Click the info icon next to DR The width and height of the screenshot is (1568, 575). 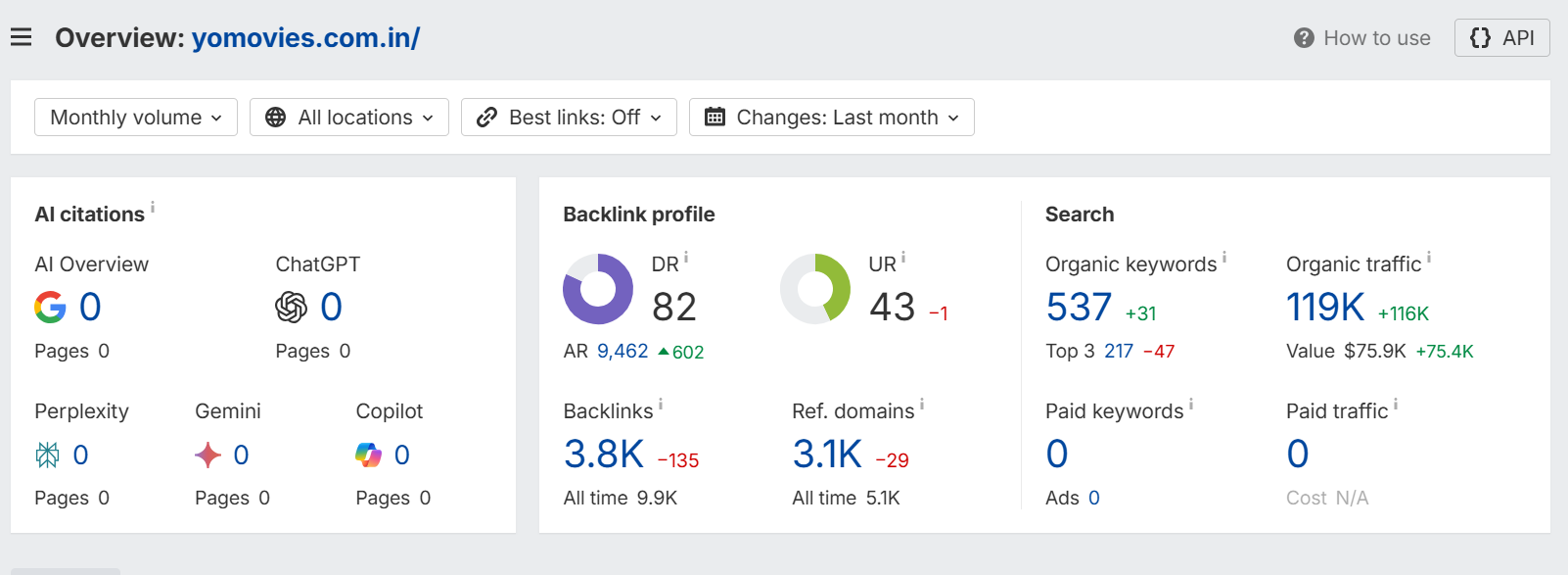(x=686, y=257)
